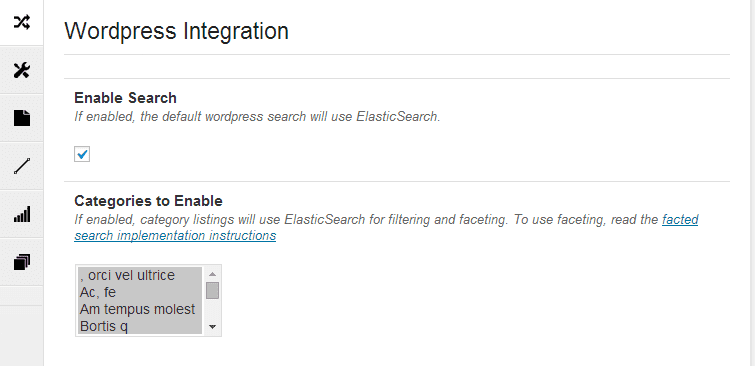
Task: Select the stacked windows sidebar icon
Action: (x=22, y=262)
